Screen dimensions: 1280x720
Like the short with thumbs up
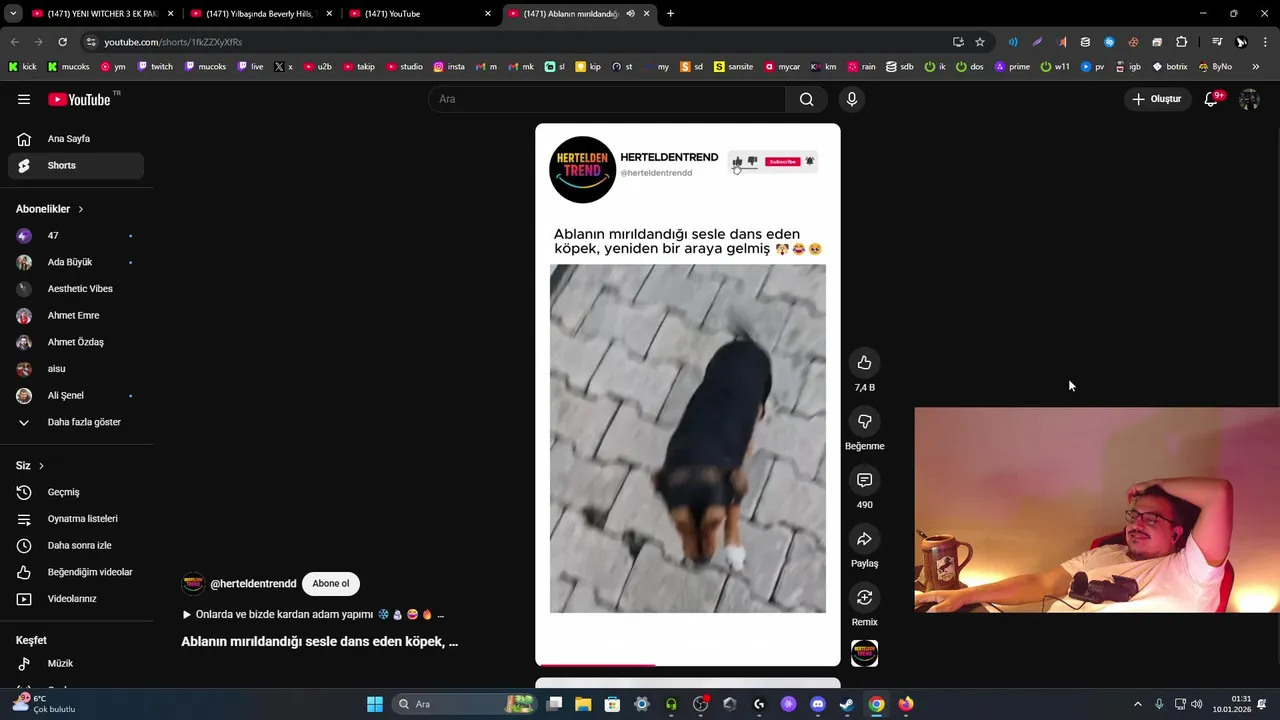coord(865,363)
